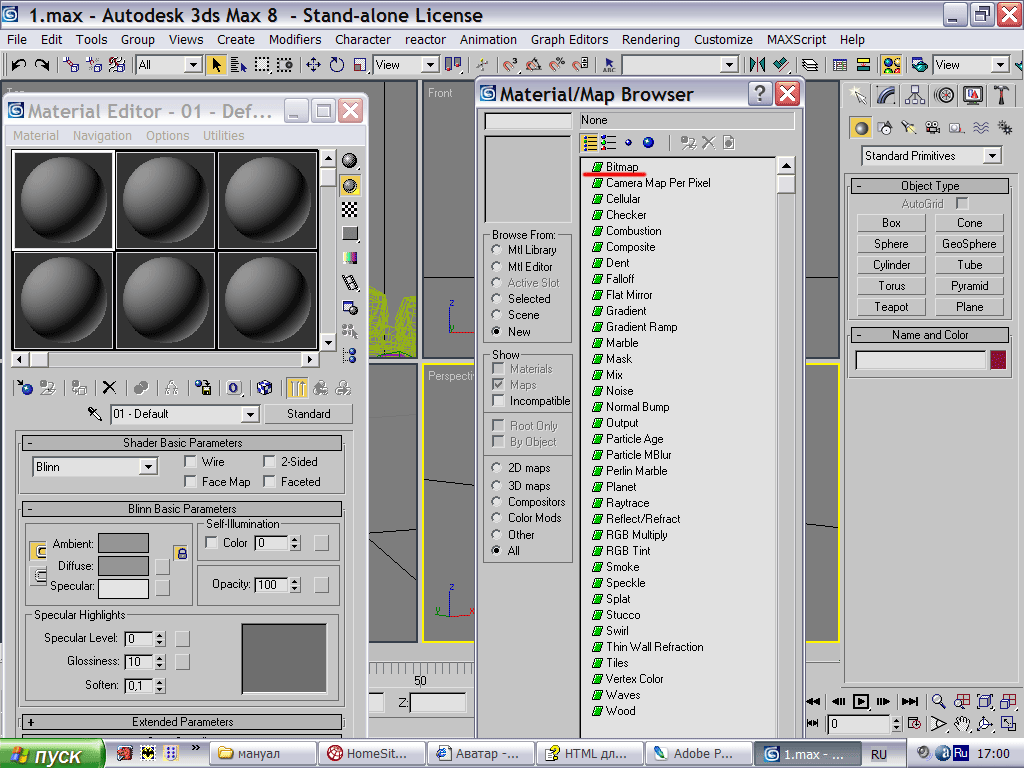The width and height of the screenshot is (1024, 768).
Task: Choose the Select and Rotate tool
Action: coord(336,65)
